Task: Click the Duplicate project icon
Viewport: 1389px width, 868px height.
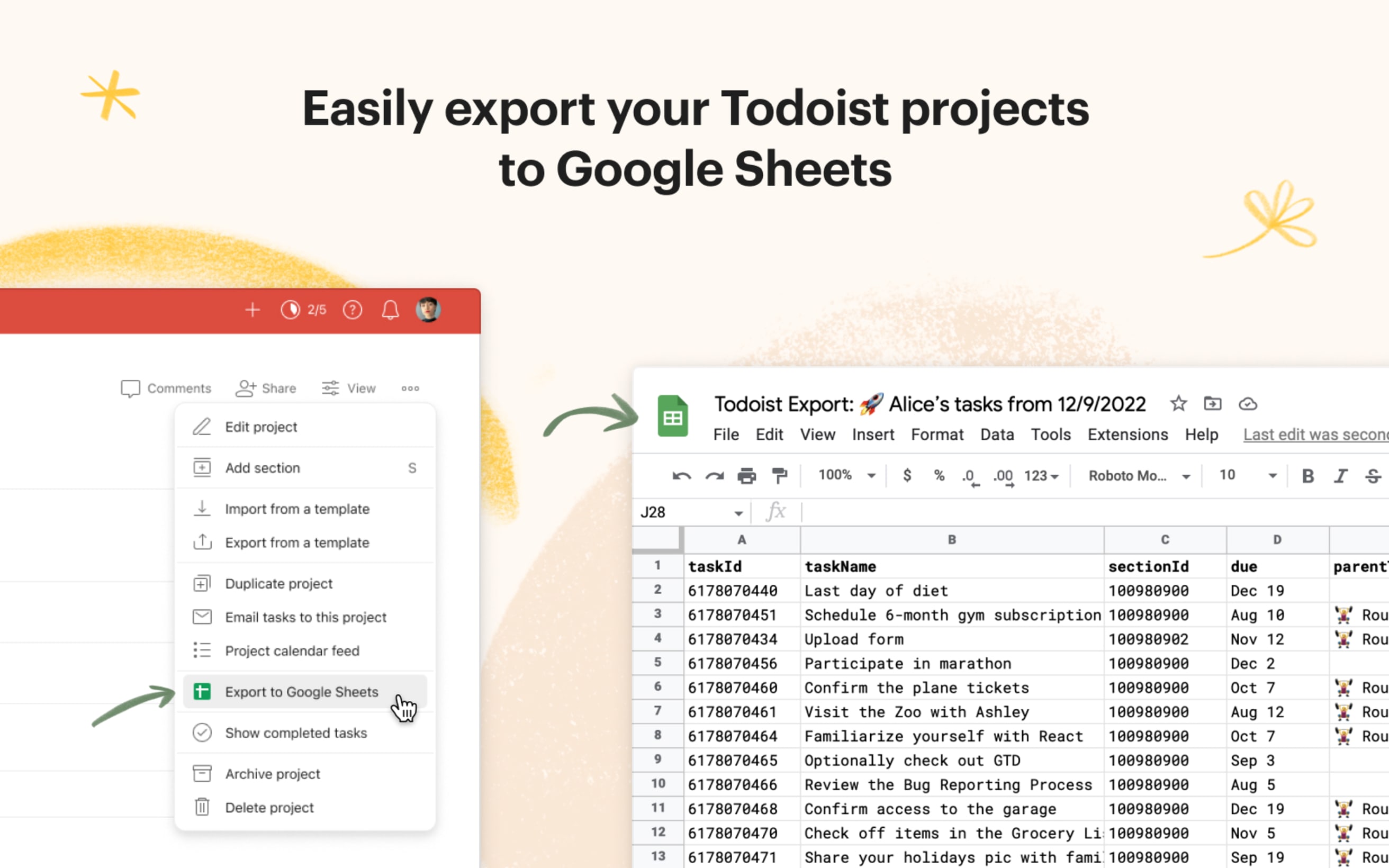Action: point(200,583)
